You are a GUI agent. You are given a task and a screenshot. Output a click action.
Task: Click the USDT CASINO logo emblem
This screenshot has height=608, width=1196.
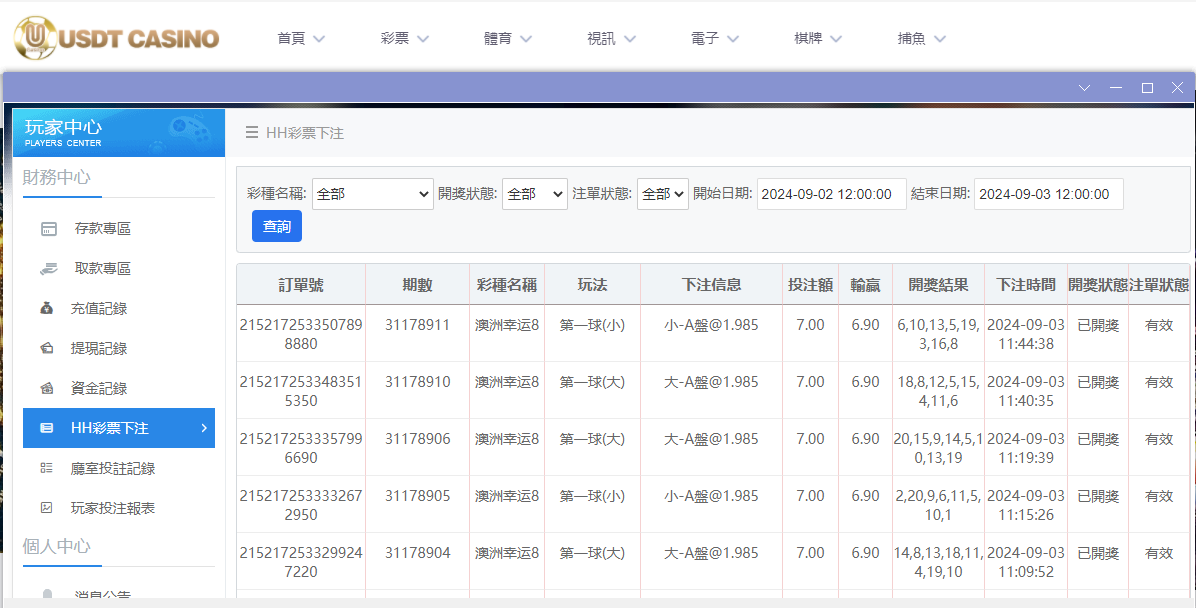[33, 38]
